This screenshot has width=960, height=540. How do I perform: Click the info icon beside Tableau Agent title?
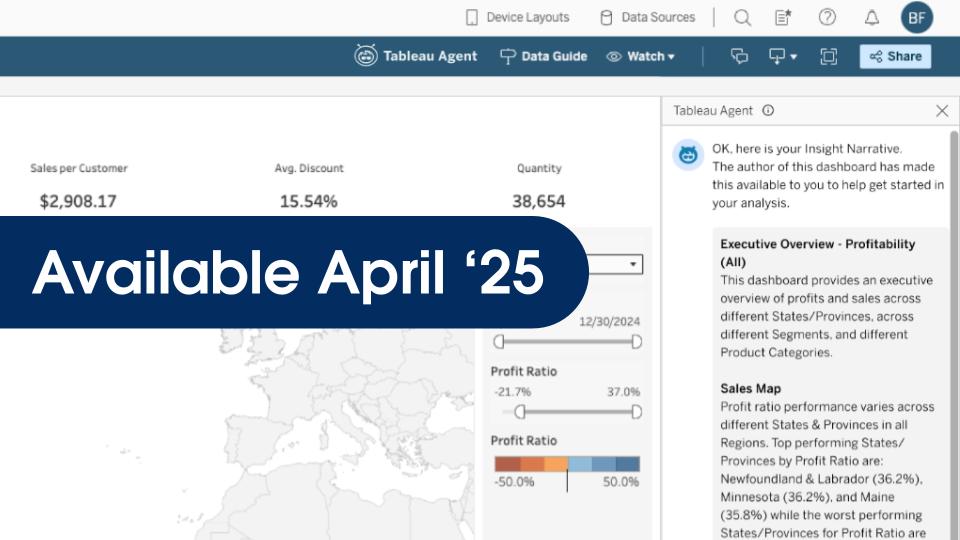pos(768,111)
